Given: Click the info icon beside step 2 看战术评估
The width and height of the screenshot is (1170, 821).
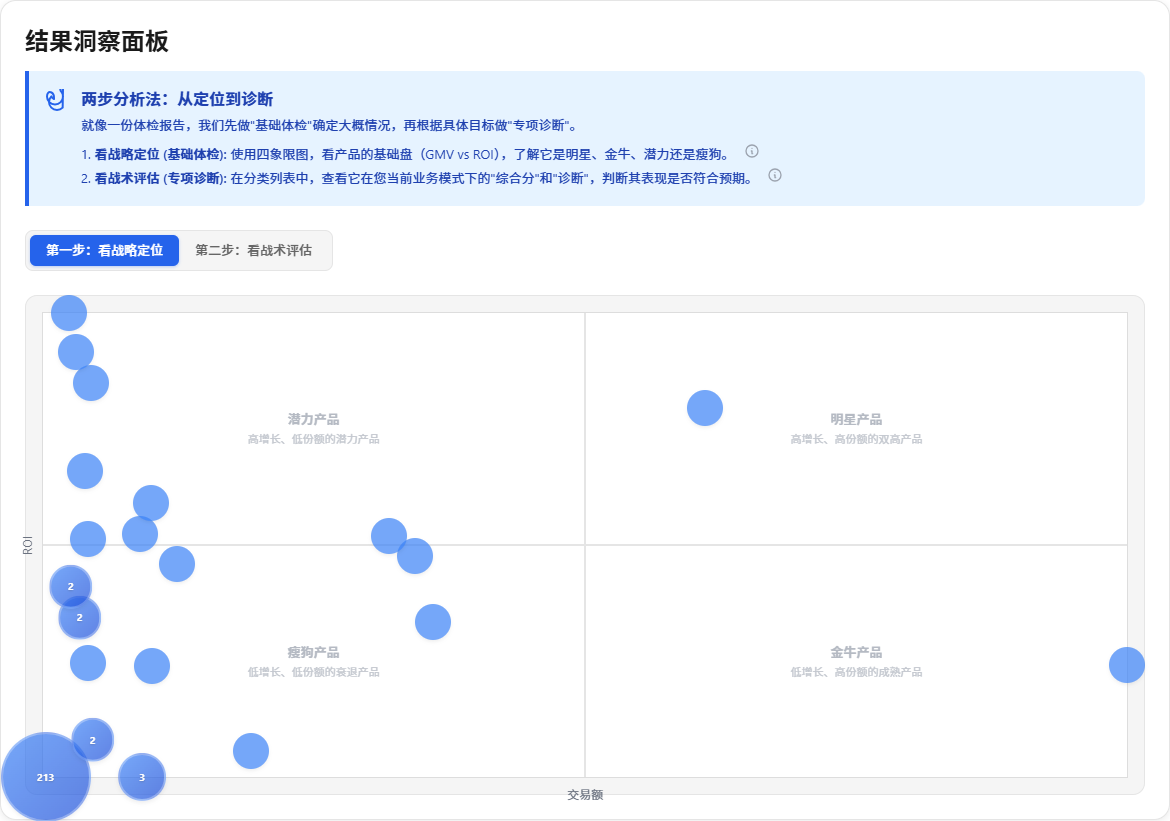Looking at the screenshot, I should 774,176.
